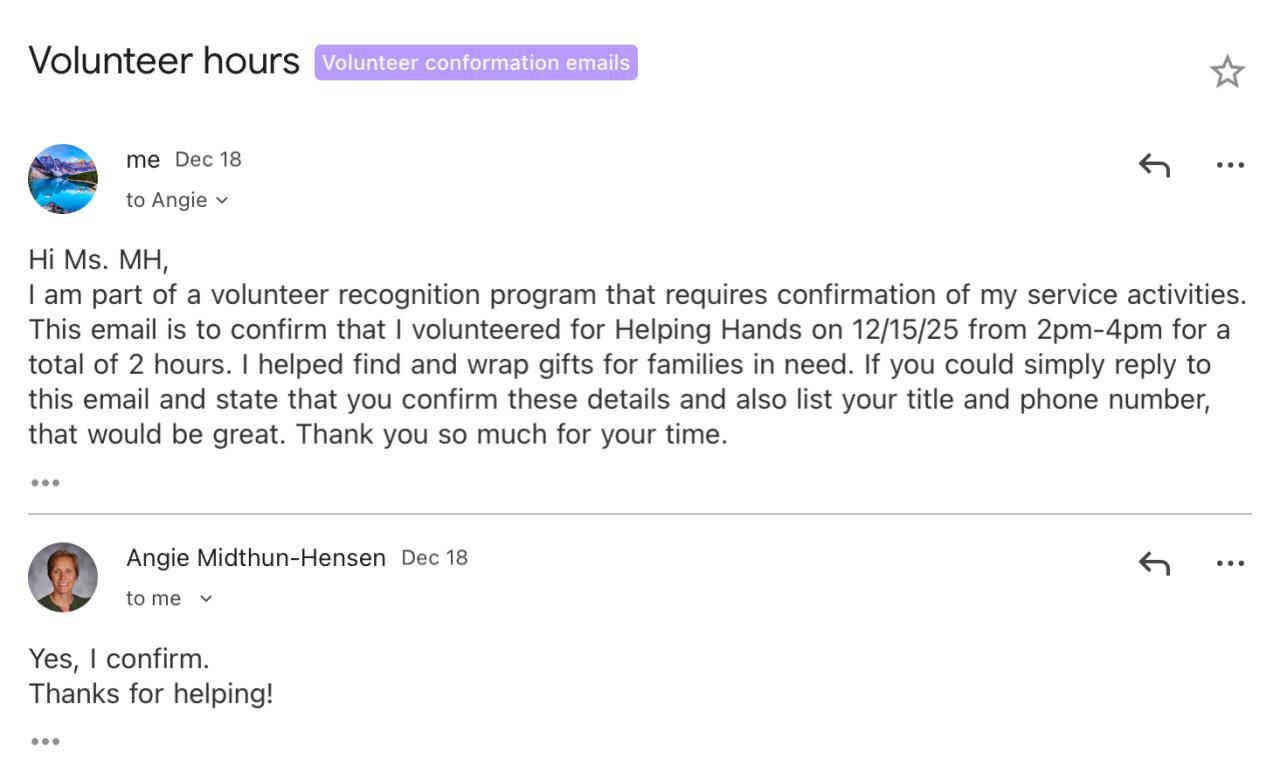Image resolution: width=1280 pixels, height=780 pixels.
Task: Click the "Hi Ms. MH," greeting line
Action: 99,261
